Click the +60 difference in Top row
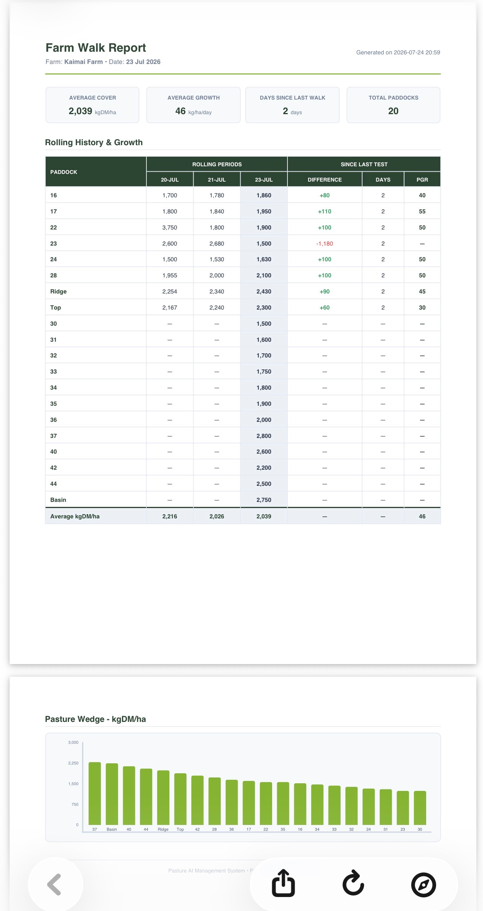The height and width of the screenshot is (911, 483). [x=324, y=307]
